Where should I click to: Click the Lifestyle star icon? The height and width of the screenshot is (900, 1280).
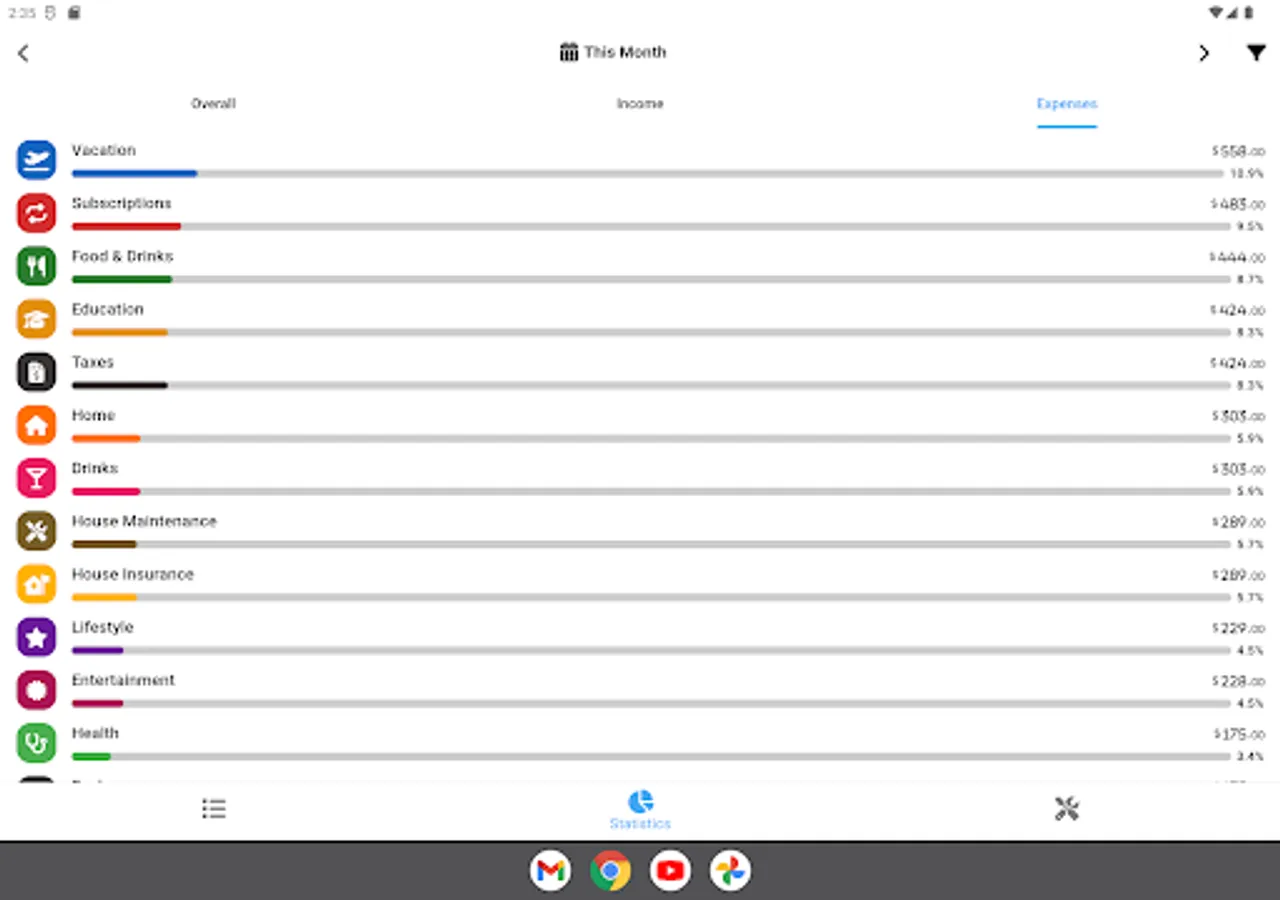[36, 637]
